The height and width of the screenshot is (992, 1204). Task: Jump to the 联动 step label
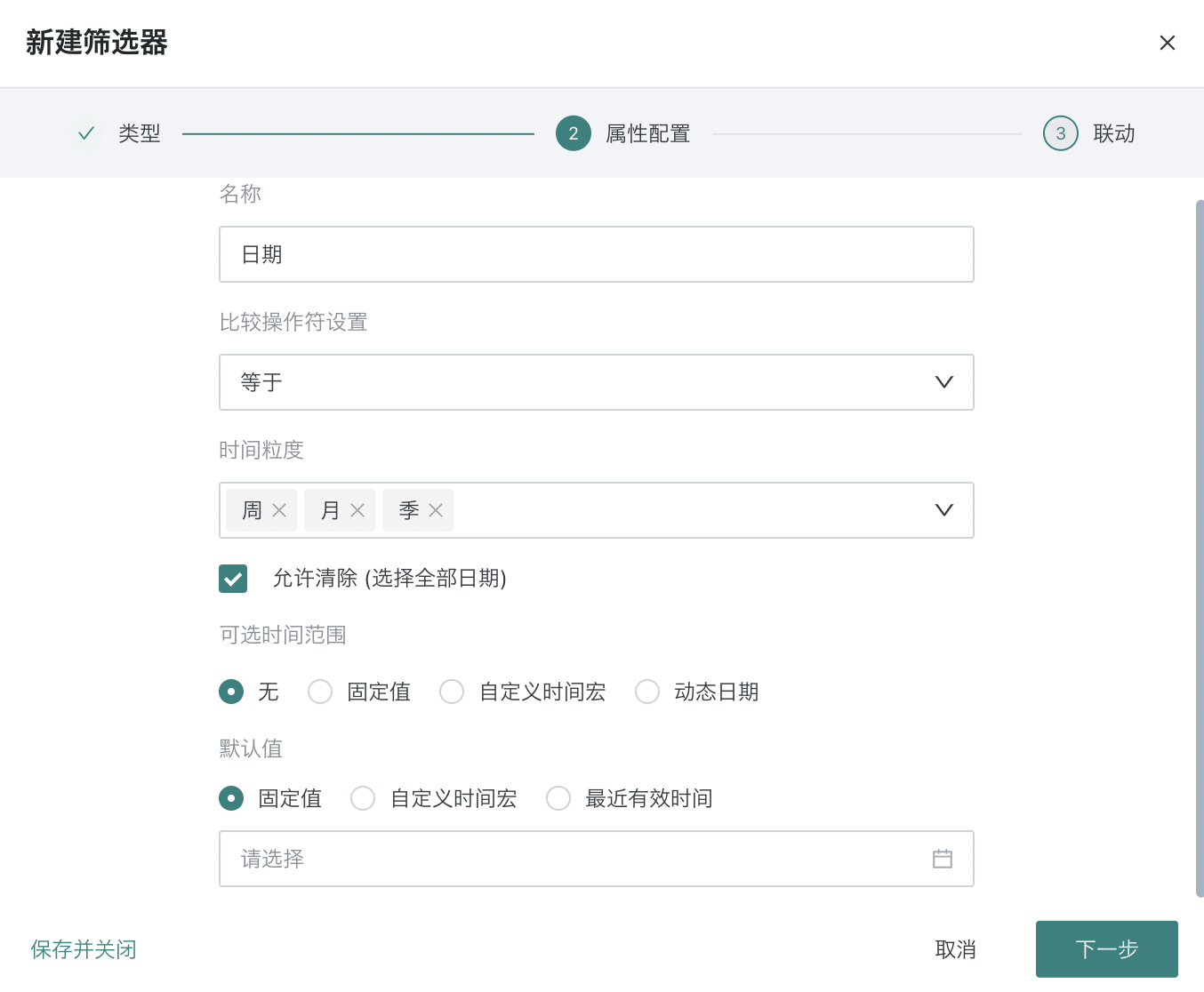coord(1114,133)
